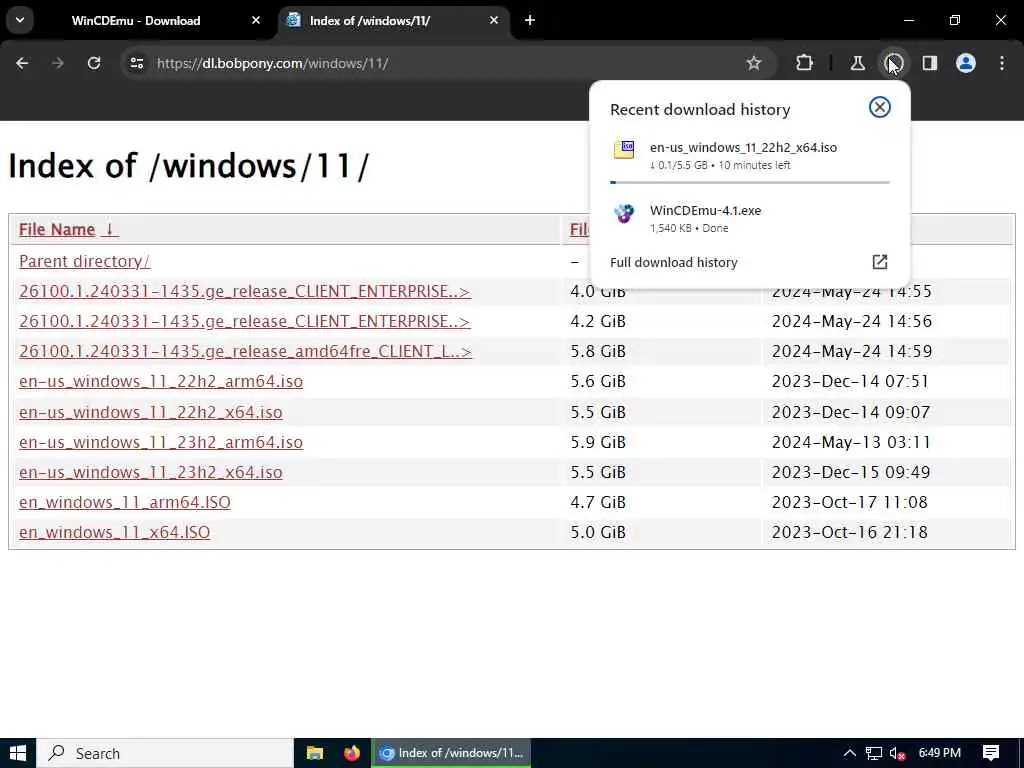The height and width of the screenshot is (768, 1024).
Task: Download the amd64fre_CLIENT_L release file
Action: (x=246, y=351)
